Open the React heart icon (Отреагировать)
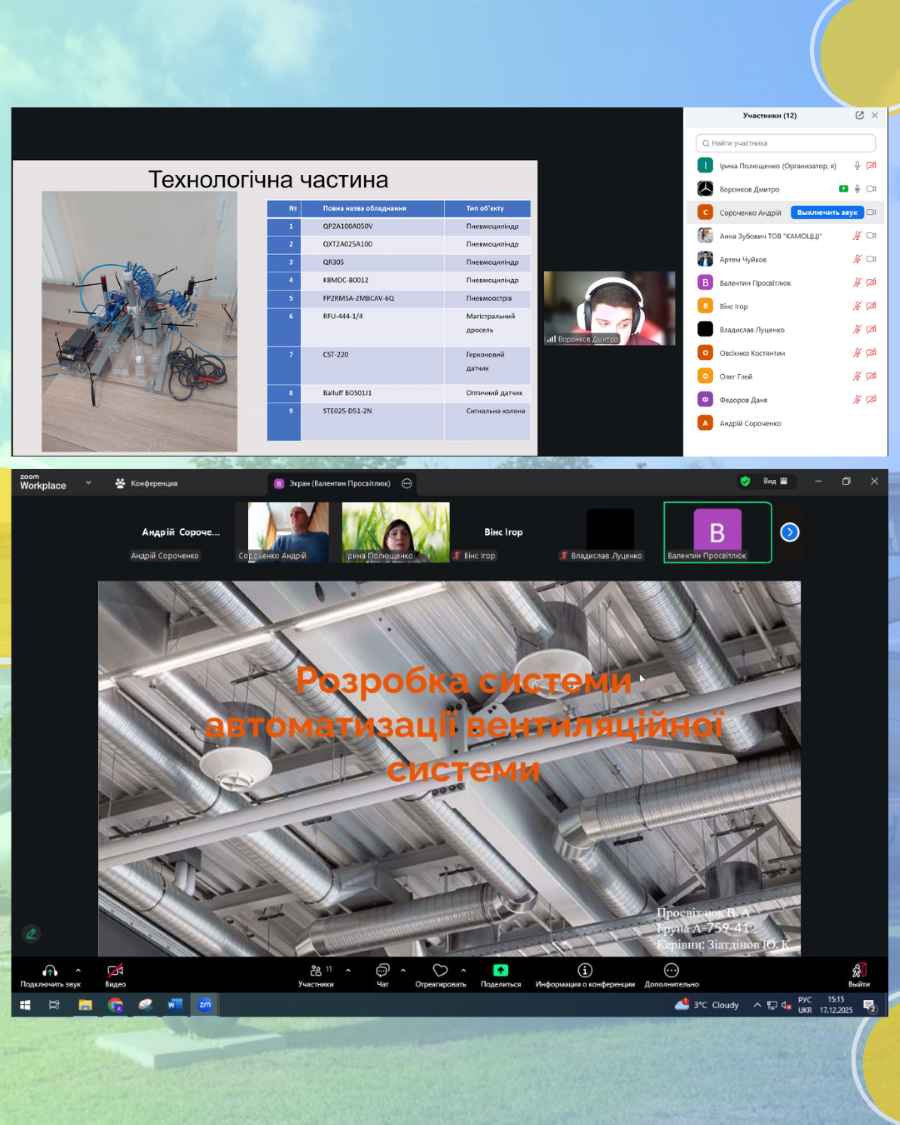 click(x=439, y=970)
